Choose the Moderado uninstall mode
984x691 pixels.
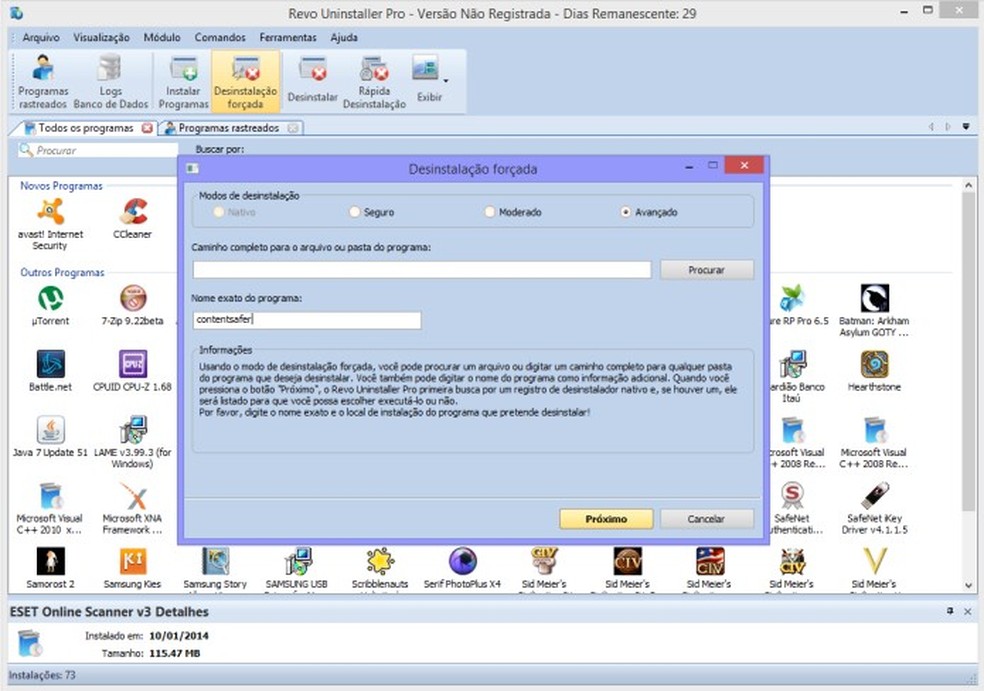point(489,213)
